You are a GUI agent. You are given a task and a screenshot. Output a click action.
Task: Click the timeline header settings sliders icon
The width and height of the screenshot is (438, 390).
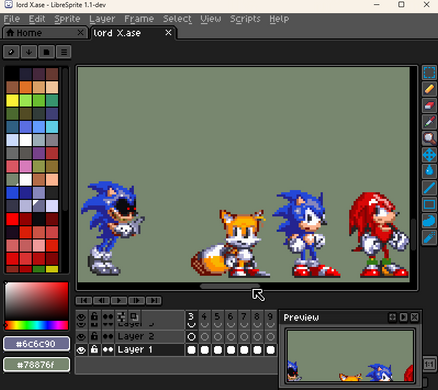point(121,316)
